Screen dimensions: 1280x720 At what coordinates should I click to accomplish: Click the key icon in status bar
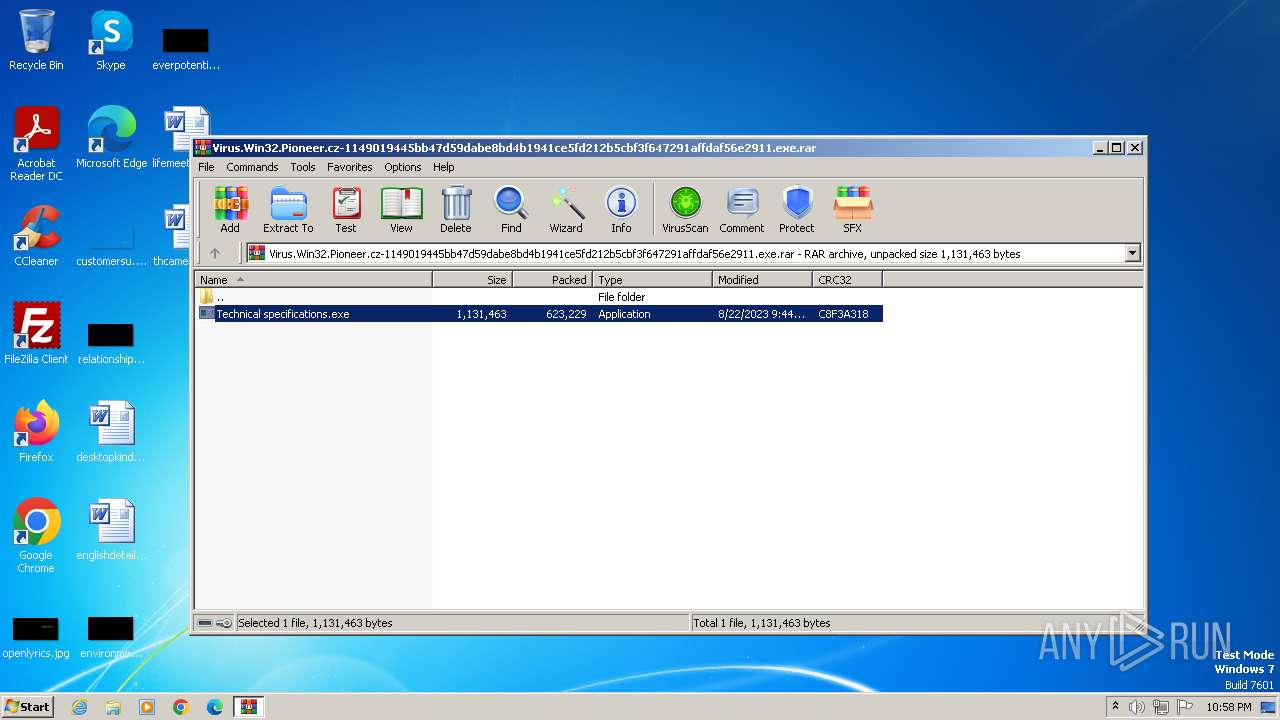click(224, 623)
